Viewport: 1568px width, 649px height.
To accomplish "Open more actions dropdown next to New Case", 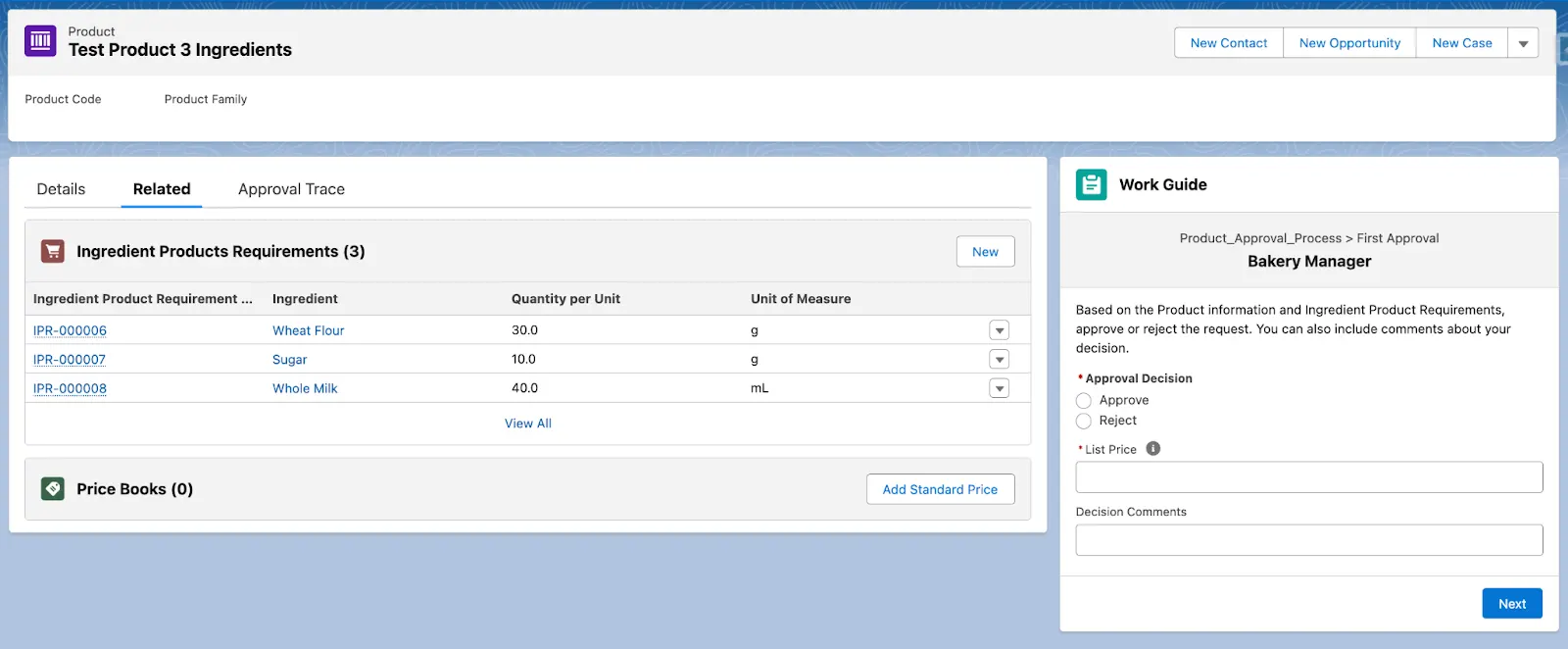I will click(1523, 43).
